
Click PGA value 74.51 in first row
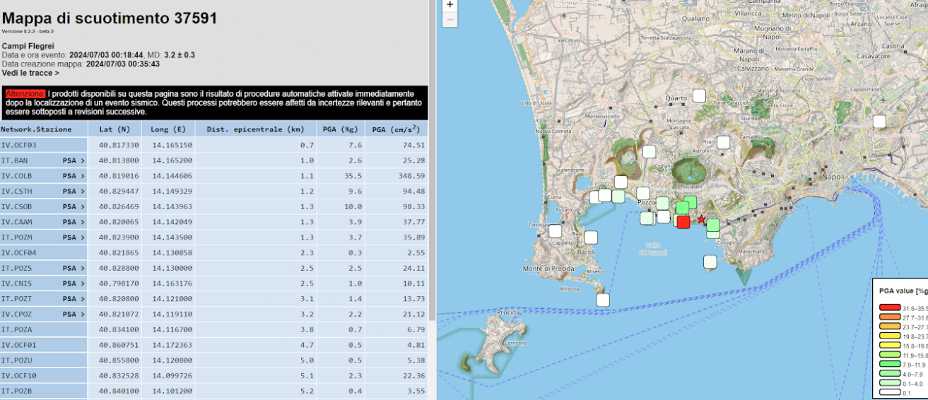click(x=414, y=145)
